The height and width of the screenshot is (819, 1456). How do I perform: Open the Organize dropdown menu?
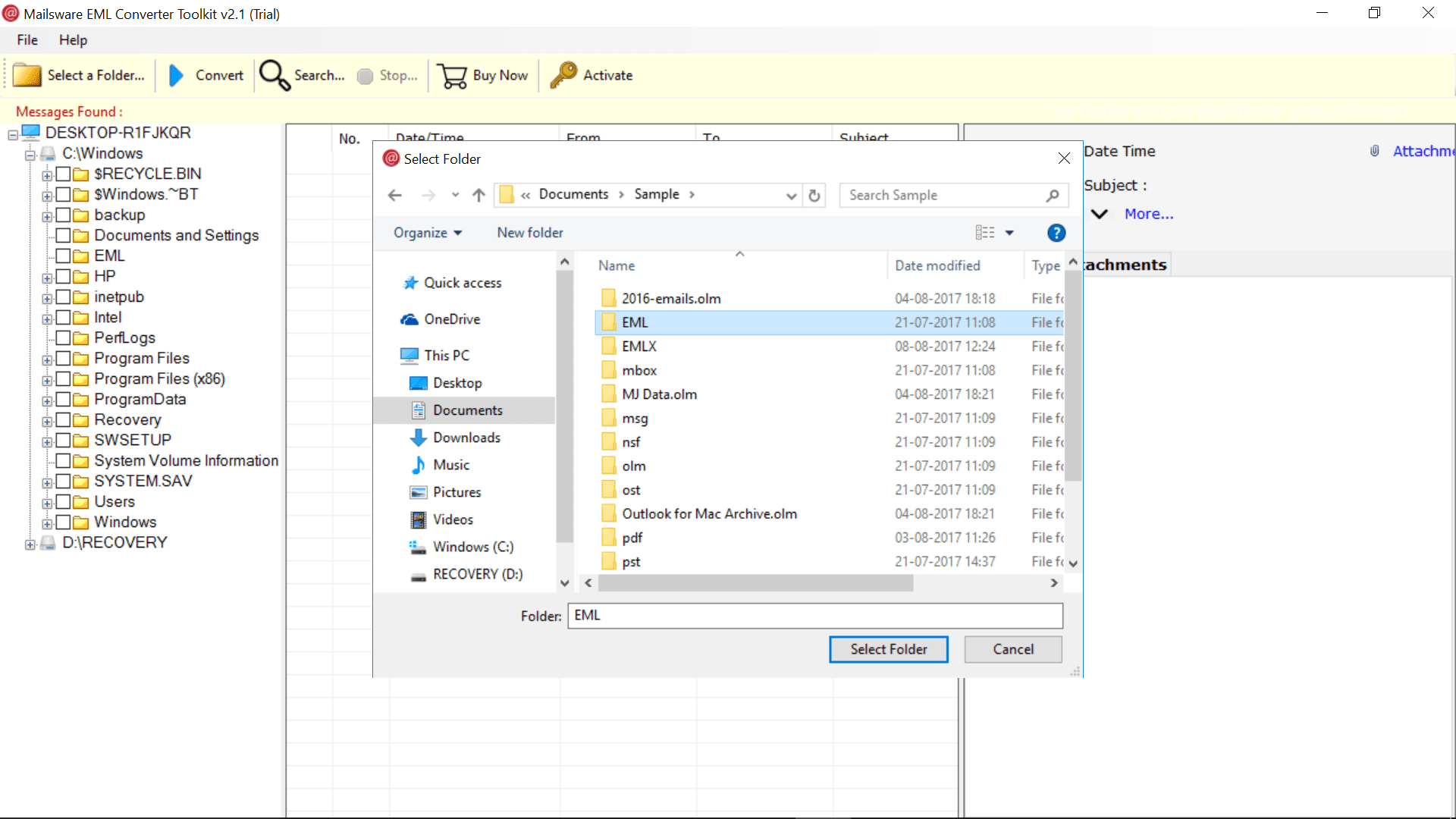coord(428,233)
